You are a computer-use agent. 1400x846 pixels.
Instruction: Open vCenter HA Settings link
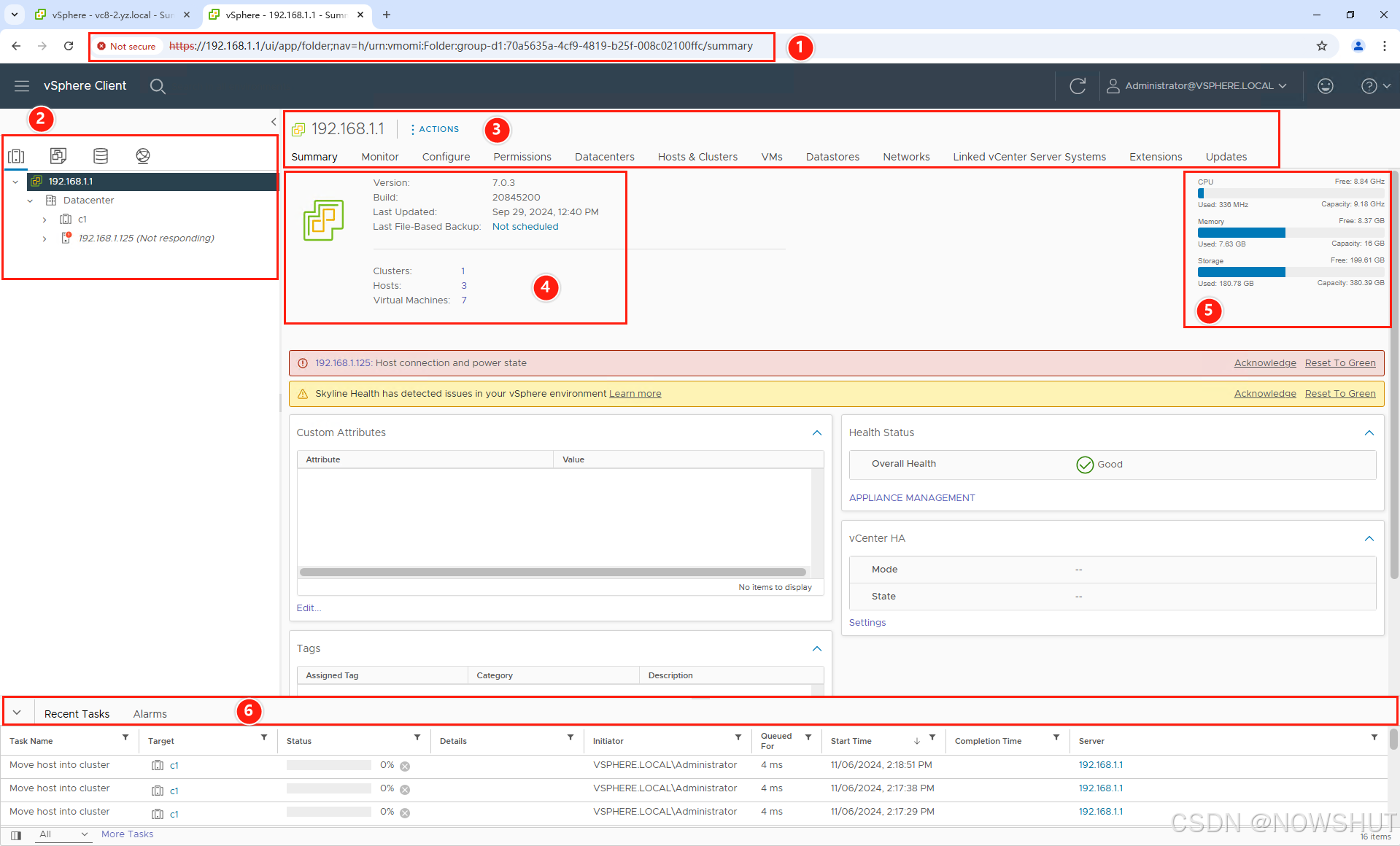pos(867,623)
